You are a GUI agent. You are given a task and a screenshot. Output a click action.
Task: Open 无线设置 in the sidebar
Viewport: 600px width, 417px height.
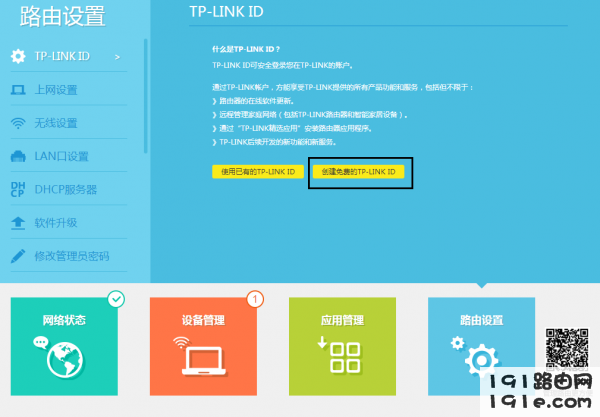click(x=69, y=123)
